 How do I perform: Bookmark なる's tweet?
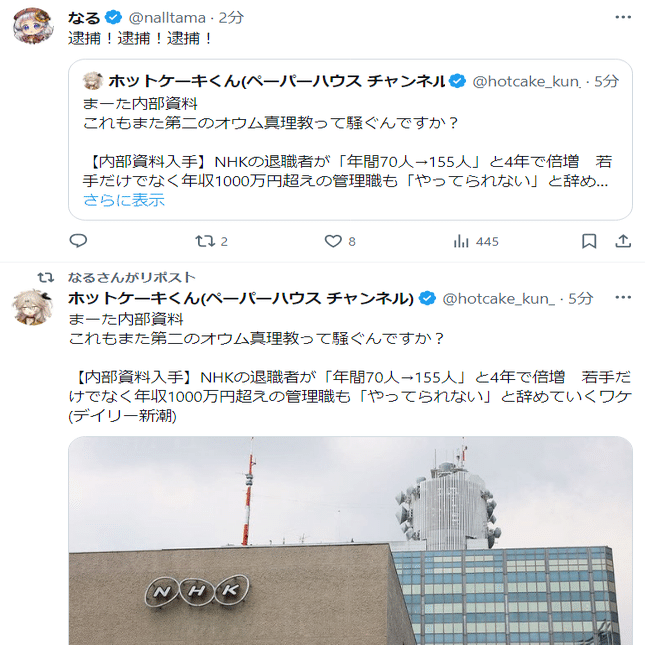click(589, 241)
